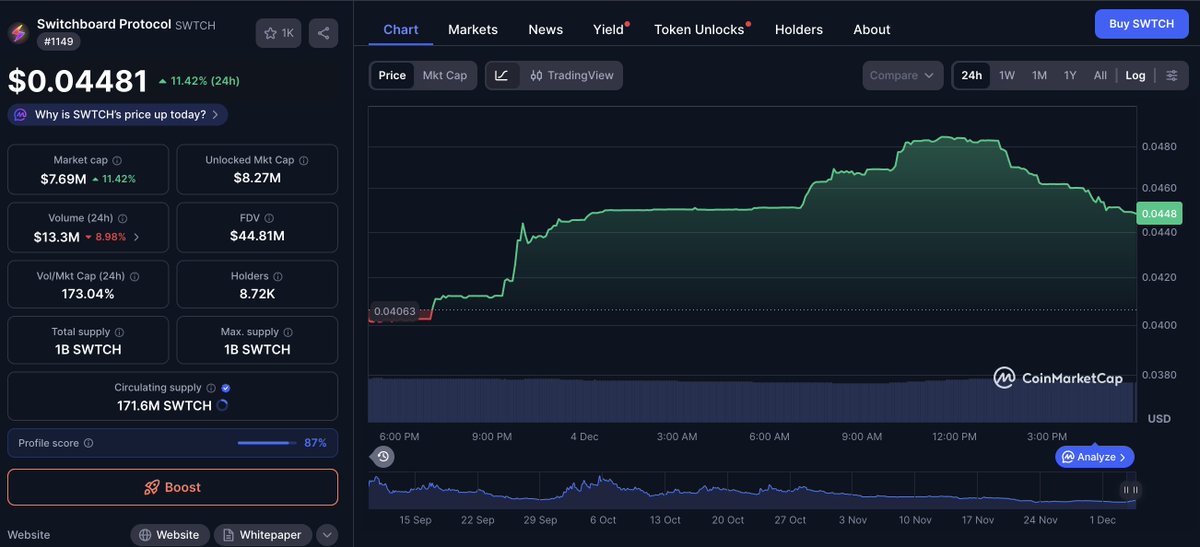This screenshot has width=1200, height=547.
Task: Click the history clock icon below chart
Action: (x=383, y=457)
